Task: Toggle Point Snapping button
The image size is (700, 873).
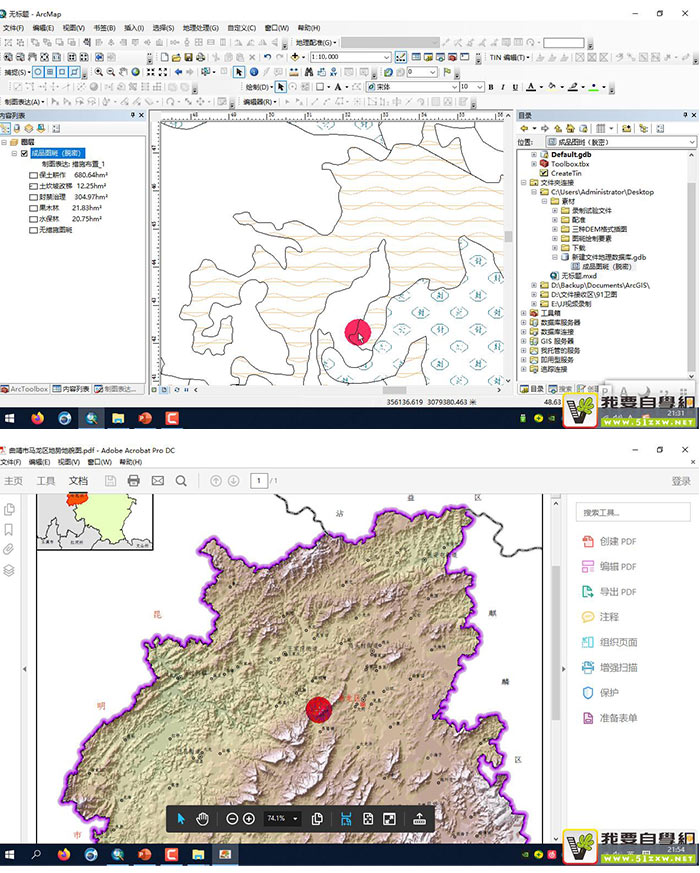Action: point(38,72)
